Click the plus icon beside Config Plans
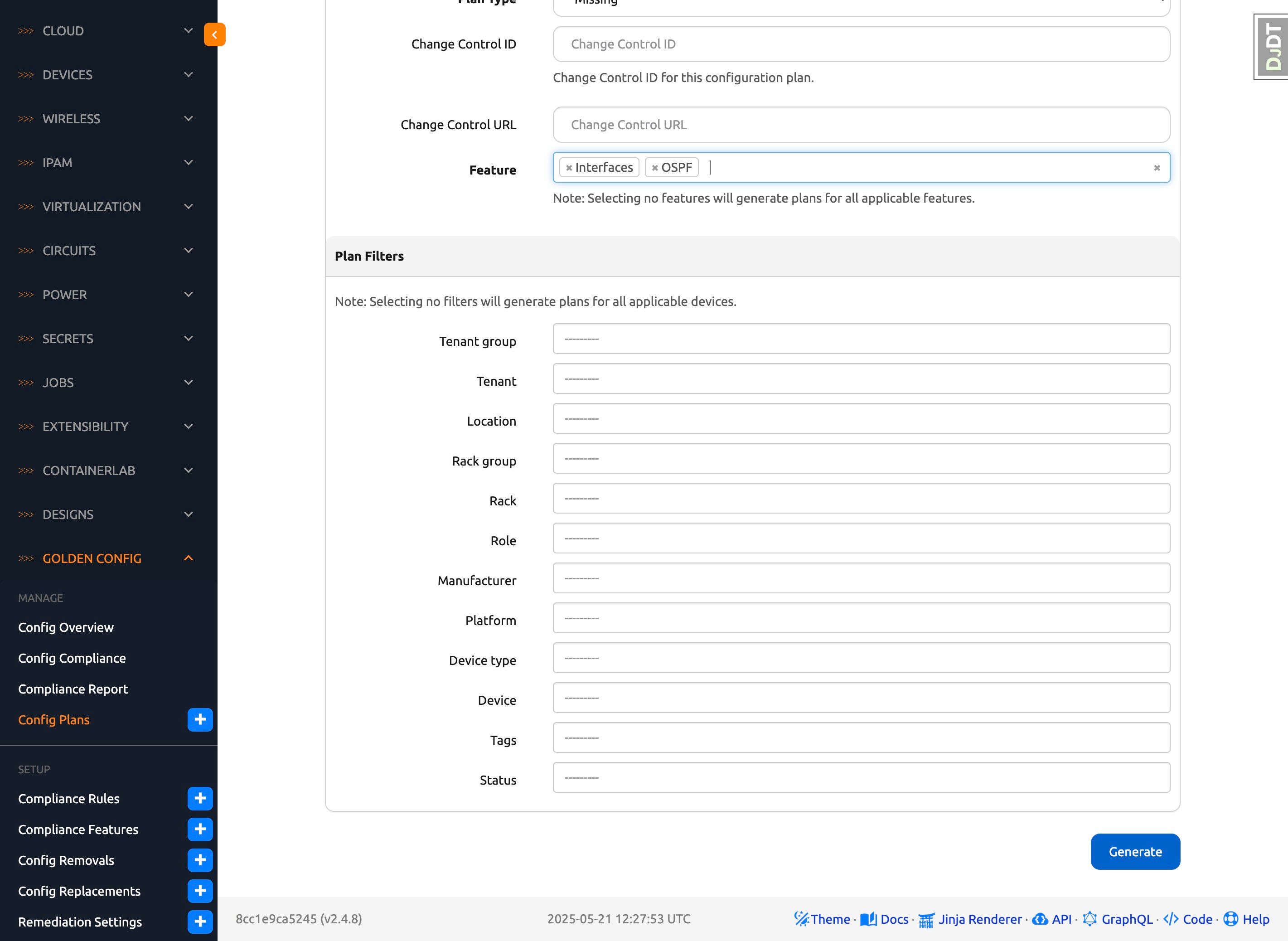Viewport: 1288px width, 941px height. (200, 719)
